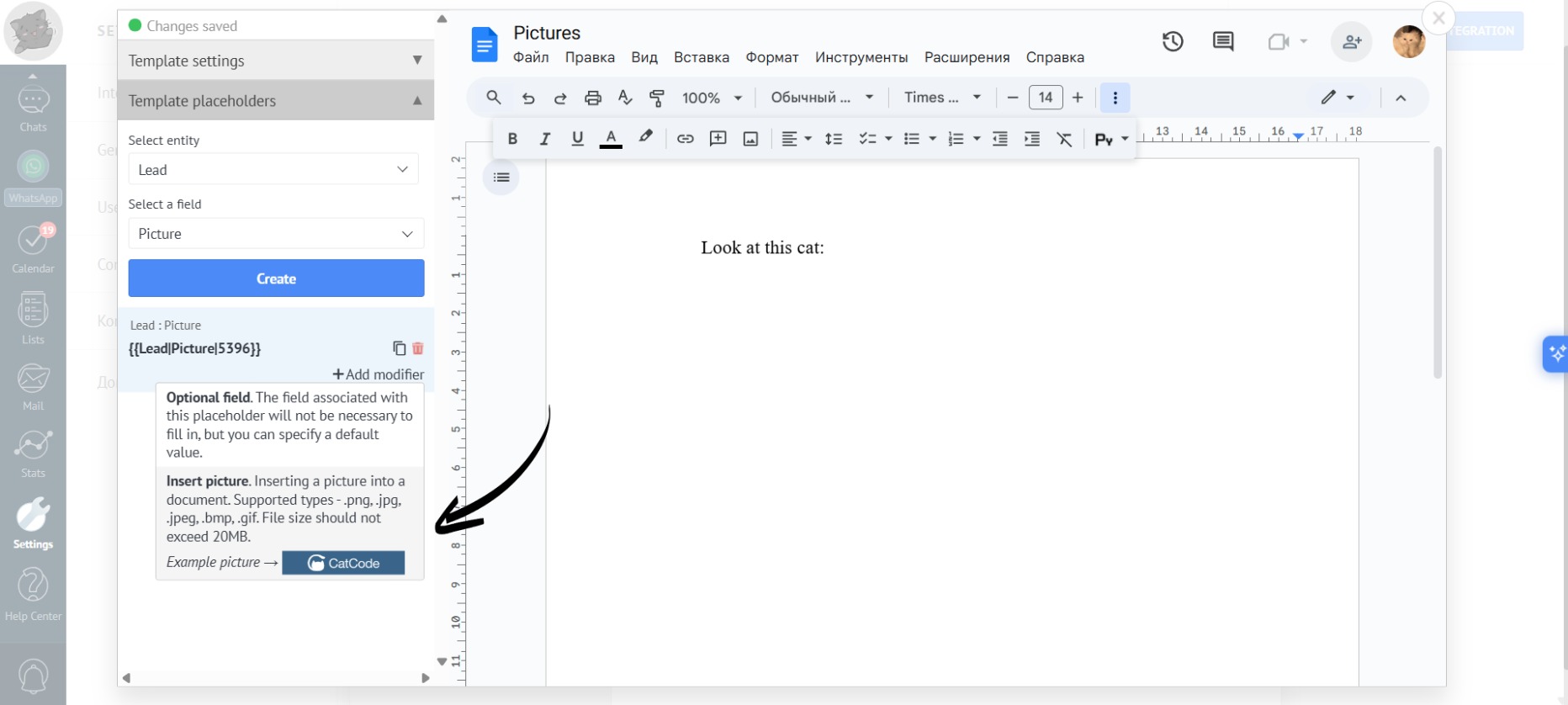Click the insert image toolbar icon
The width and height of the screenshot is (1568, 705).
[x=750, y=139]
